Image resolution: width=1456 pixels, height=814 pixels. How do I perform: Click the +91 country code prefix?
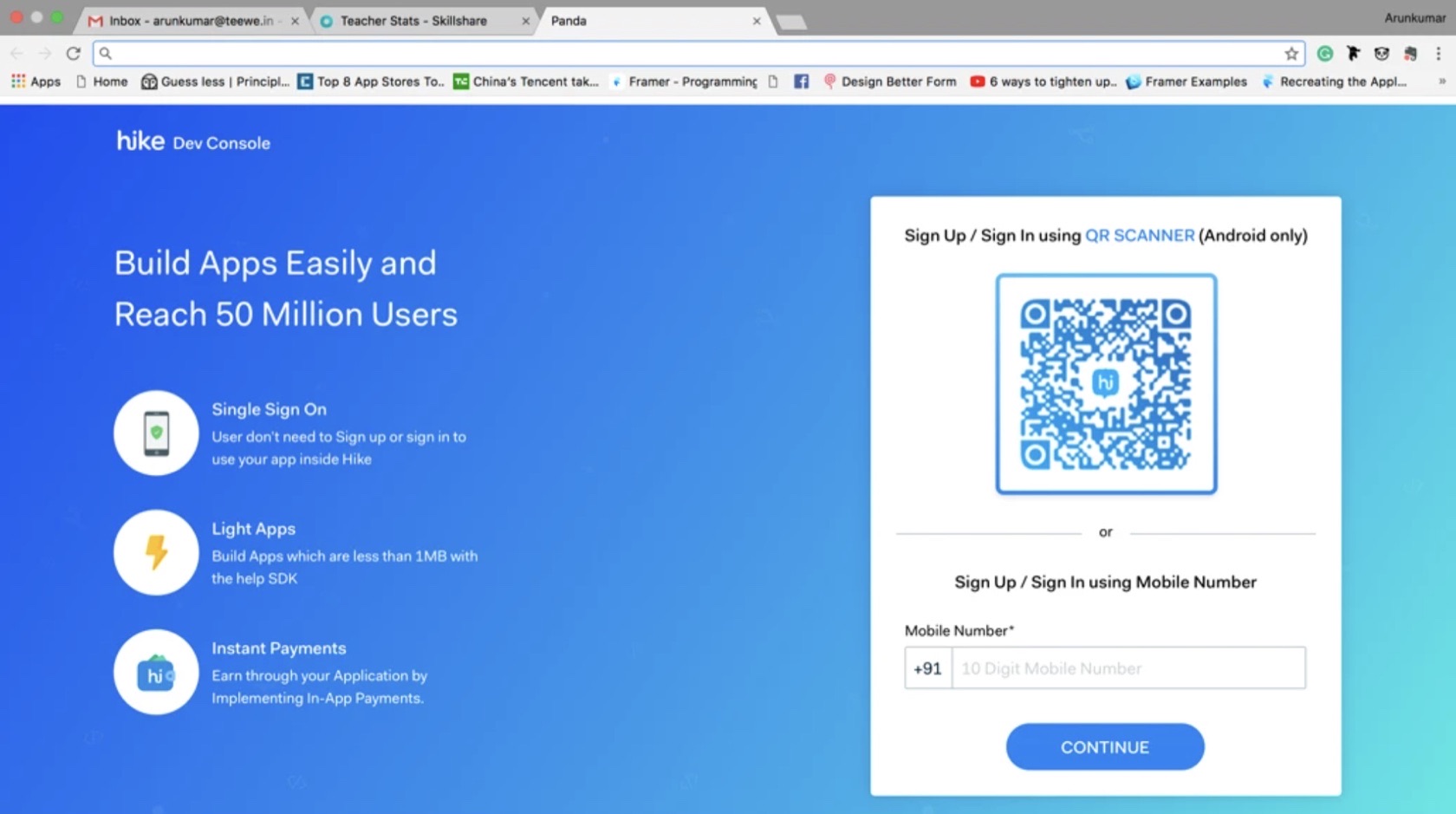(928, 668)
